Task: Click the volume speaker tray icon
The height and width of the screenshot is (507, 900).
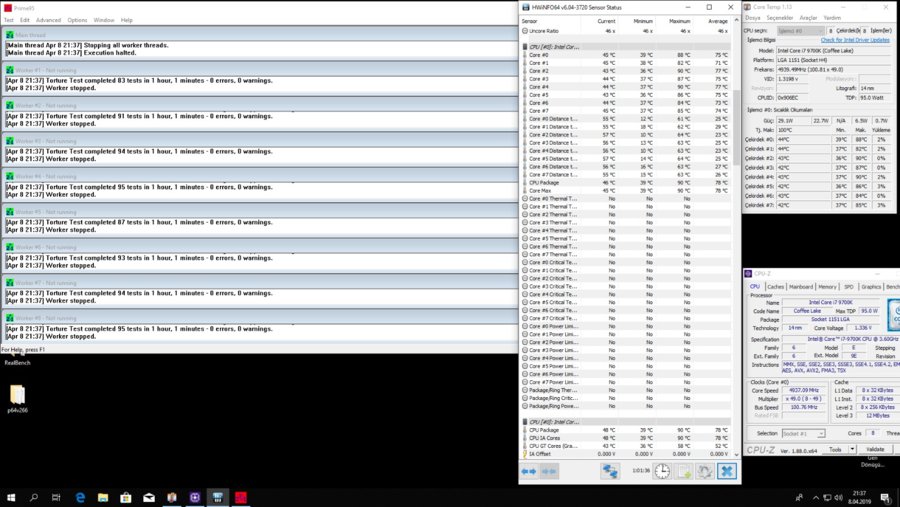Action: (839, 498)
